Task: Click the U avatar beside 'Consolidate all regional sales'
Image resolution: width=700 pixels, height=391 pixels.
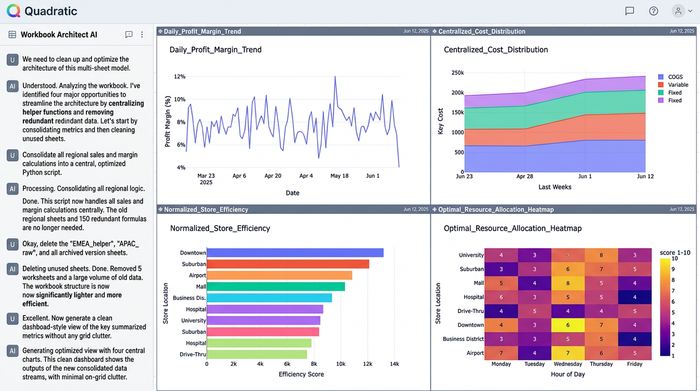Action: click(12, 155)
